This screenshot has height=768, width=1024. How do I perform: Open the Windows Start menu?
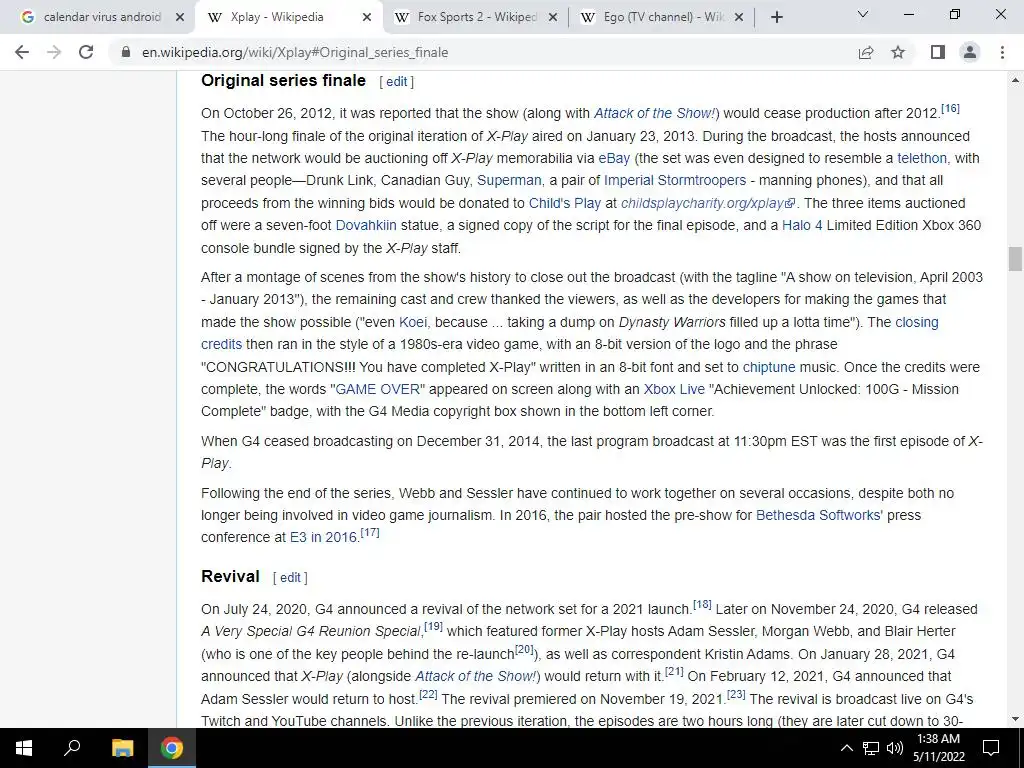(24, 748)
